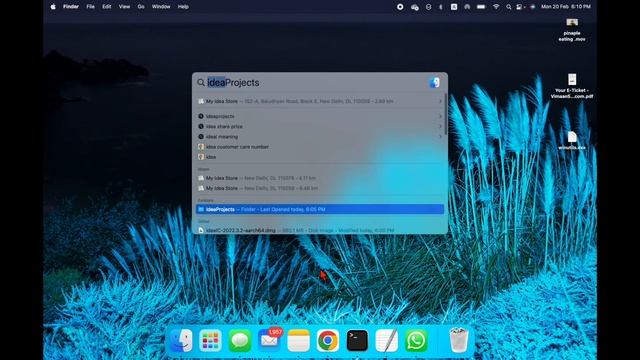The width and height of the screenshot is (640, 360).
Task: Open the View menu
Action: [x=124, y=7]
